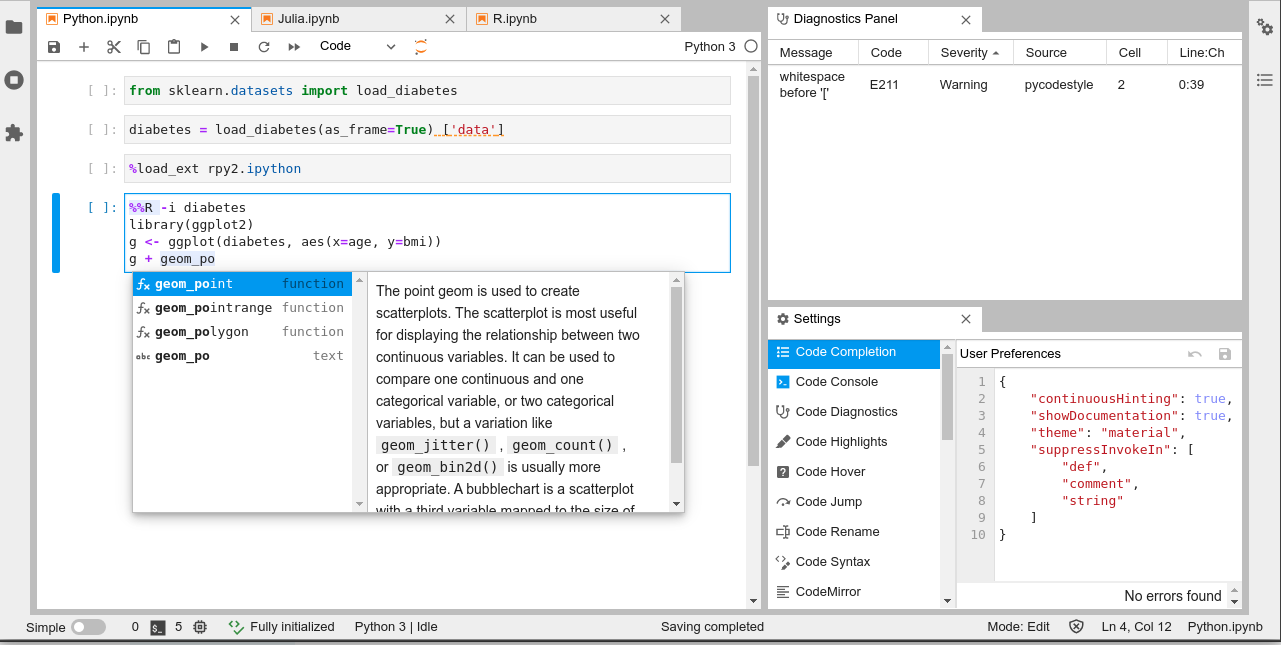Open the table of contents sidebar icon
1281x645 pixels.
click(1265, 80)
